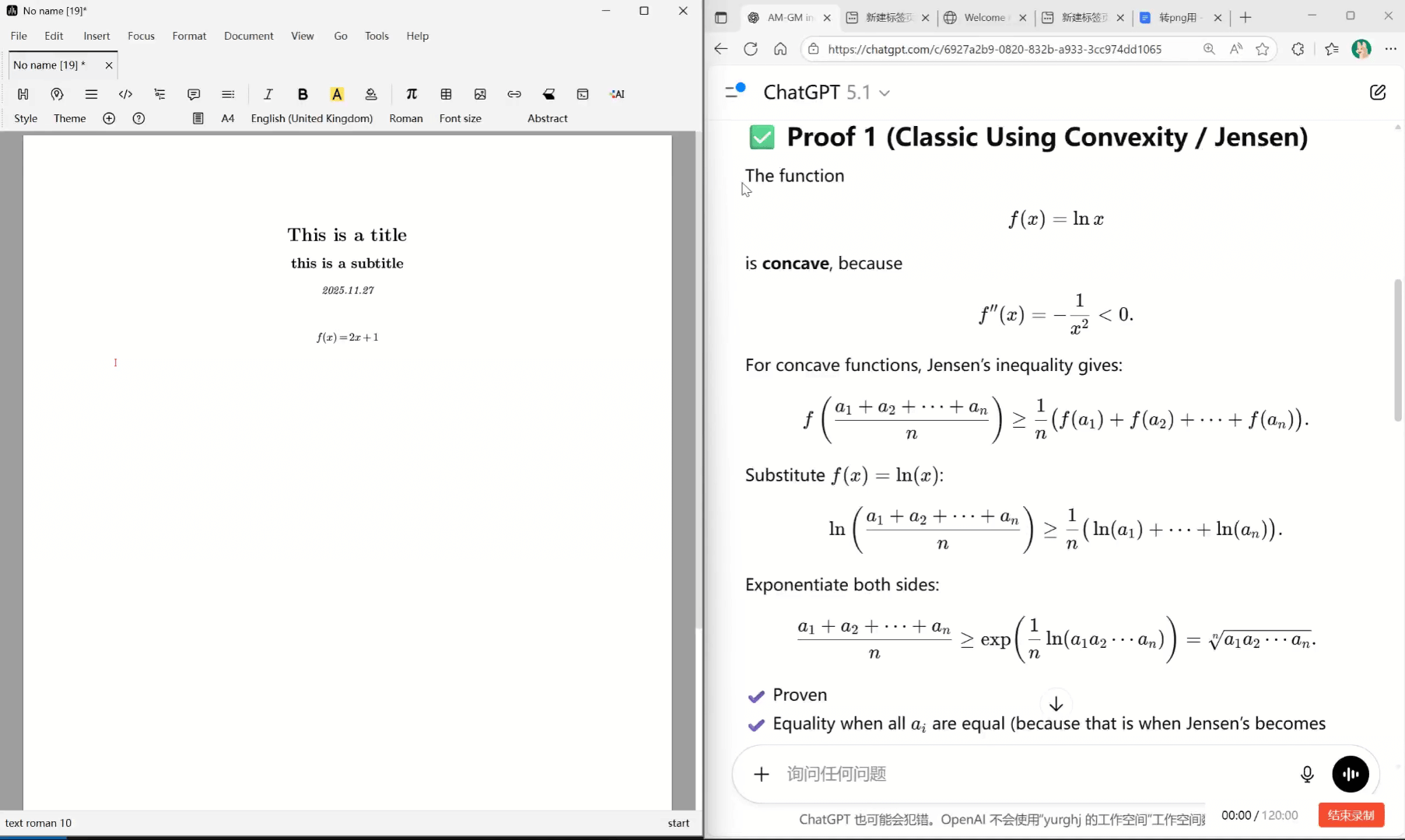Click the yellow highlight text icon
The height and width of the screenshot is (840, 1405).
tap(337, 94)
